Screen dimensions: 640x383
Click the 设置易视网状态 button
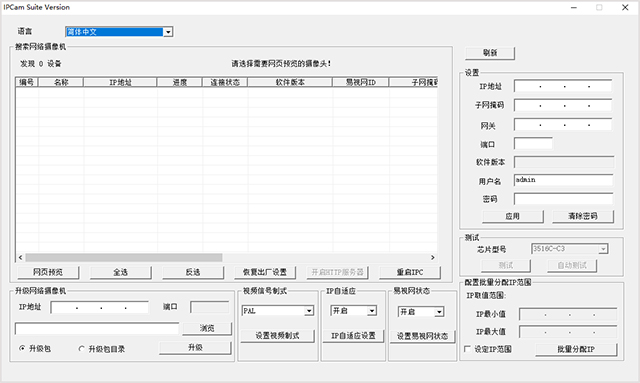tap(422, 336)
